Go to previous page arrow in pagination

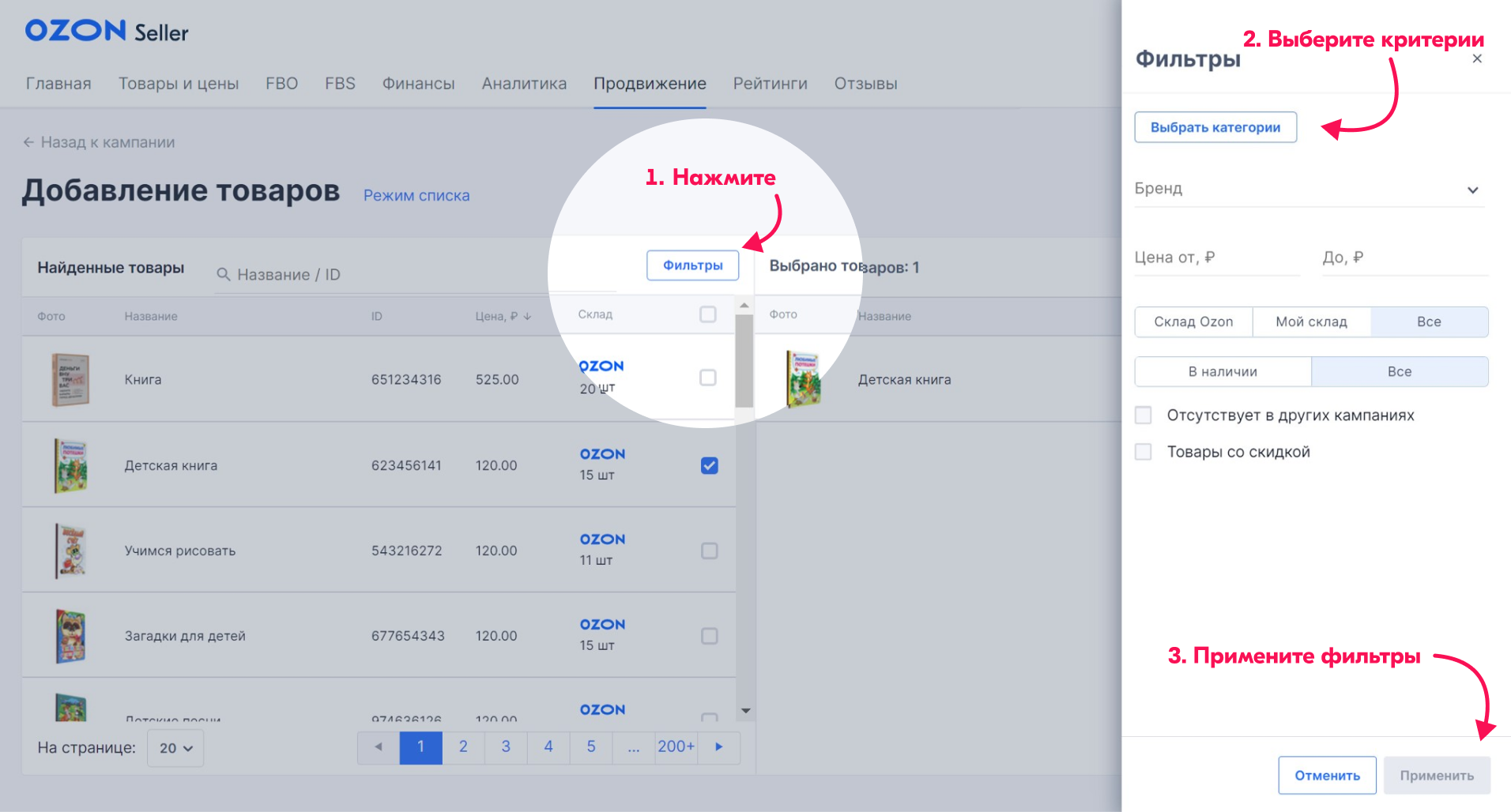379,747
